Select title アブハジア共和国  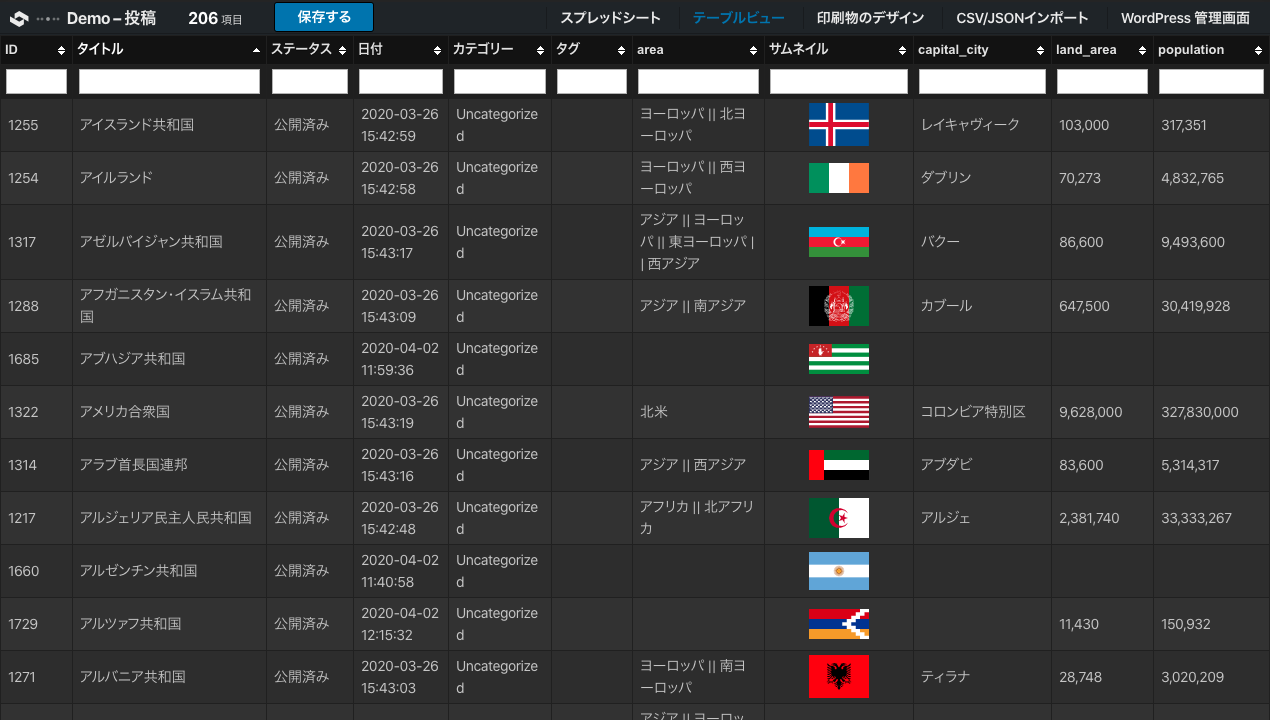(132, 359)
